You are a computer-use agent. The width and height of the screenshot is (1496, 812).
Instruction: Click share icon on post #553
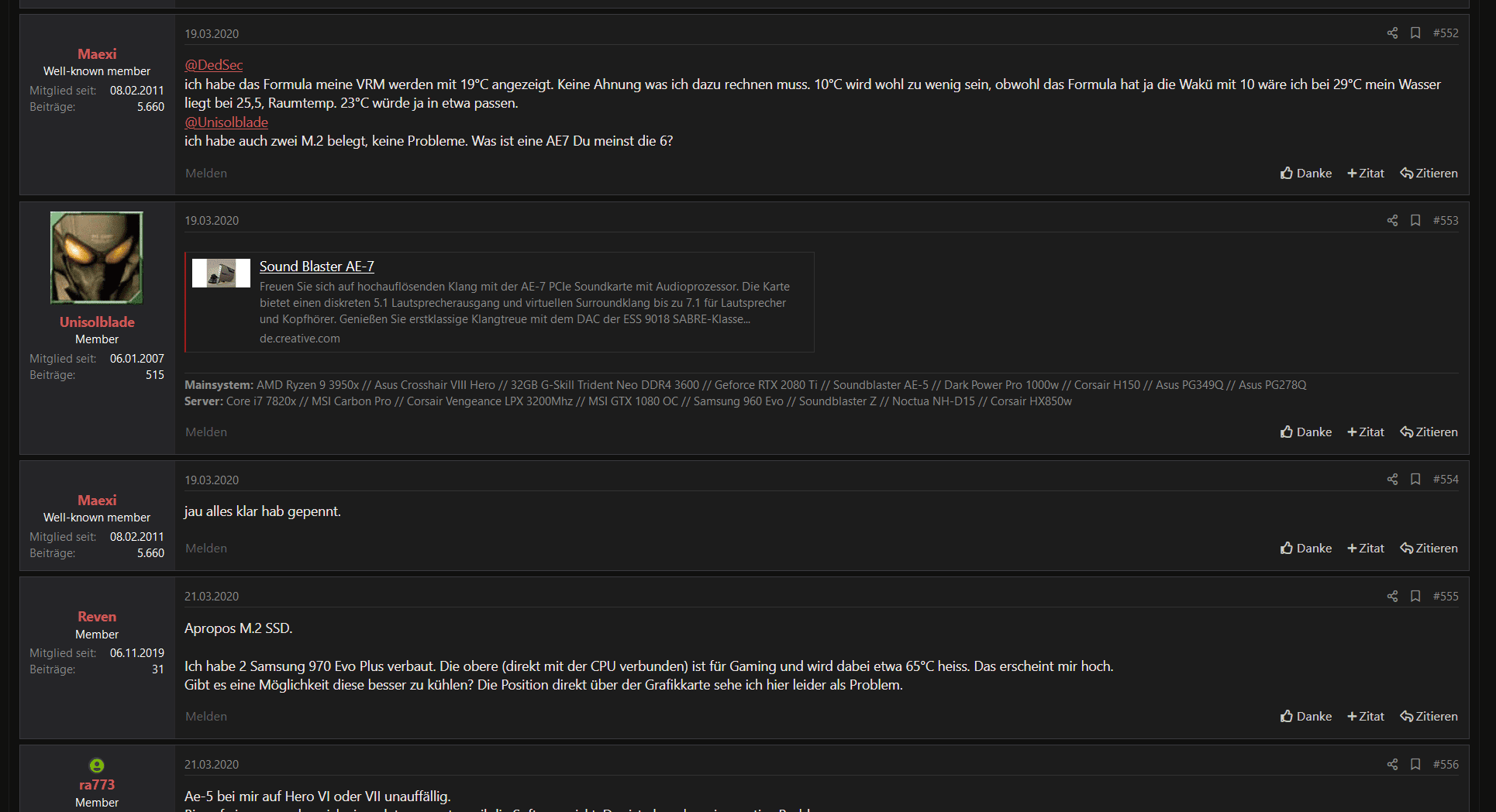[x=1392, y=221]
